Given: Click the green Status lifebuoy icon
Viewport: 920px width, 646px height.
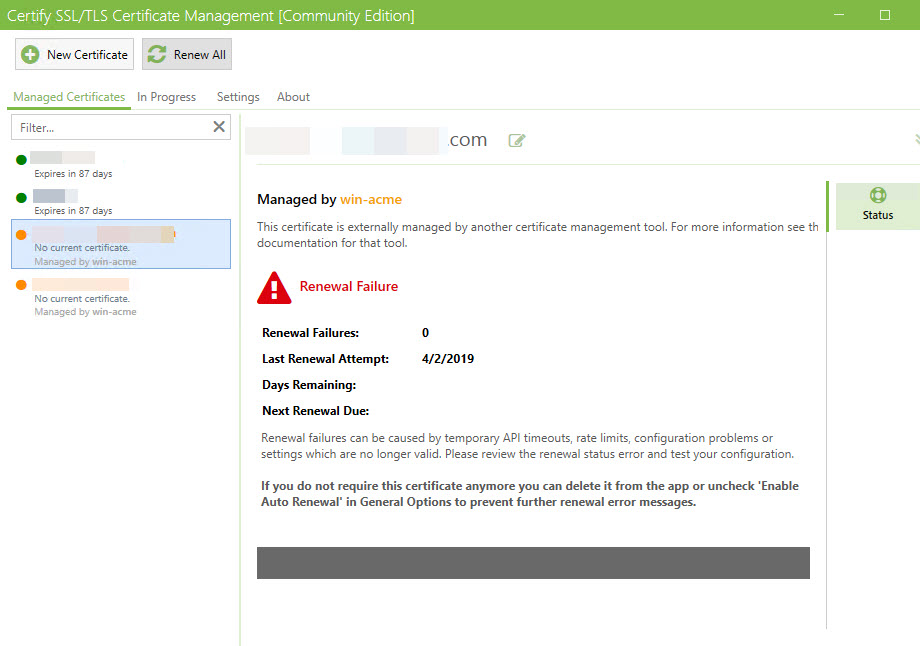Looking at the screenshot, I should coord(877,196).
